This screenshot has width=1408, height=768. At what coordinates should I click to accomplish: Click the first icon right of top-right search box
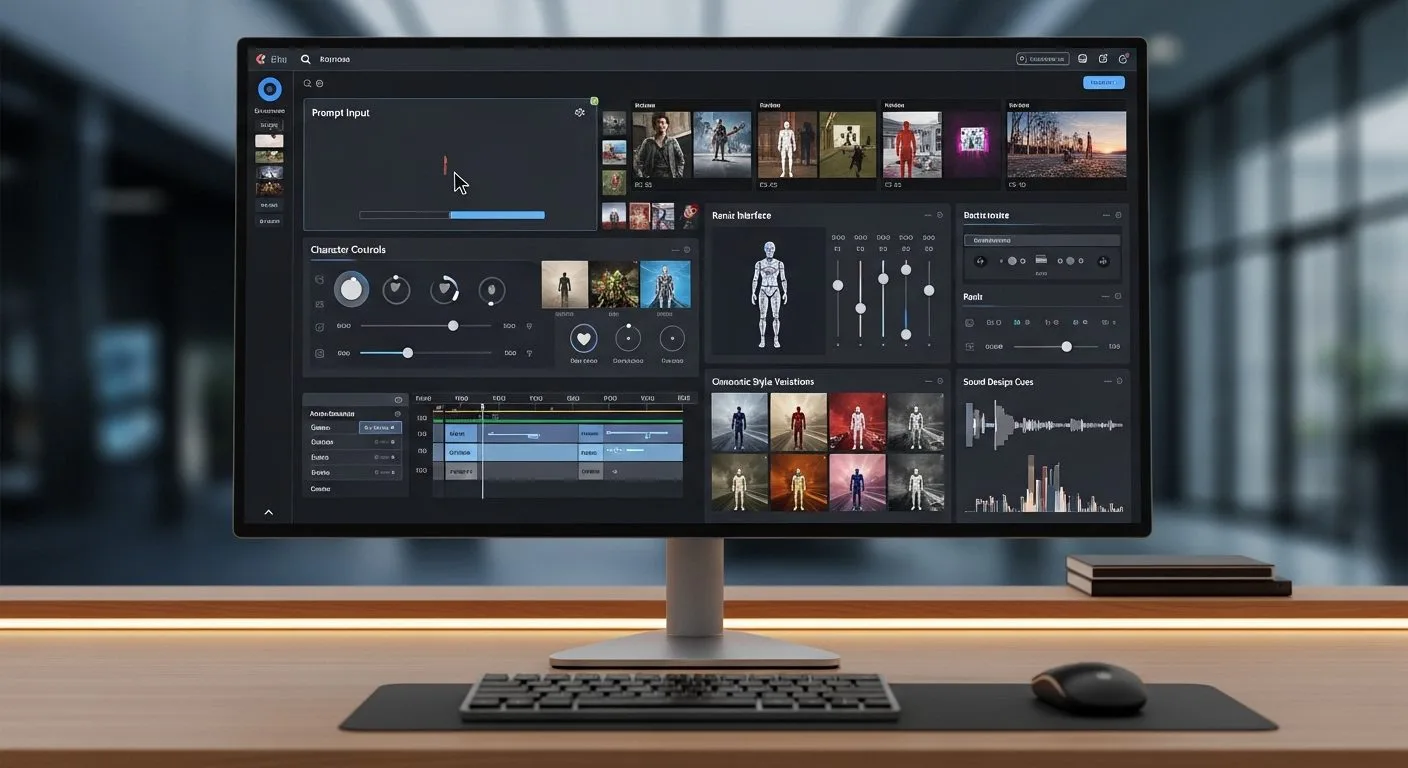(1083, 59)
